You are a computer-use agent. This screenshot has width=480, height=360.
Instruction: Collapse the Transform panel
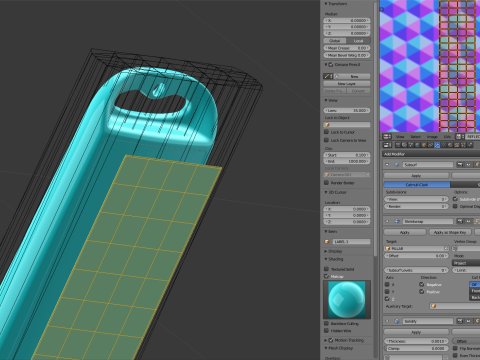(x=326, y=4)
